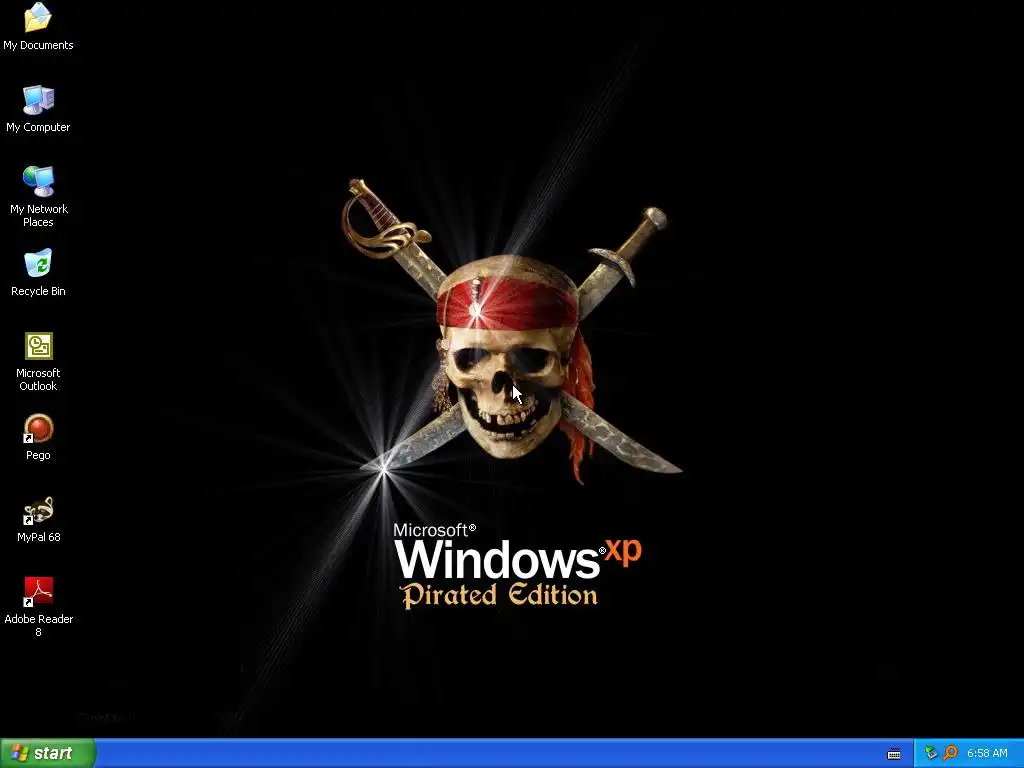The width and height of the screenshot is (1024, 768).
Task: Click the keyboard icon on the taskbar
Action: [x=894, y=754]
